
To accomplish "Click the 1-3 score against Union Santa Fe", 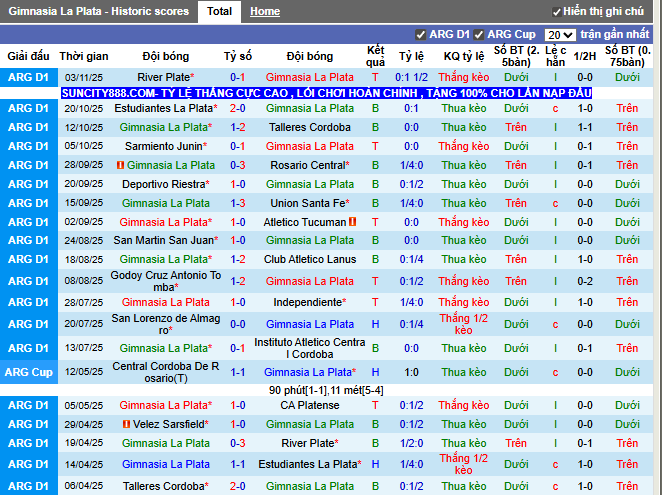I will [x=238, y=203].
